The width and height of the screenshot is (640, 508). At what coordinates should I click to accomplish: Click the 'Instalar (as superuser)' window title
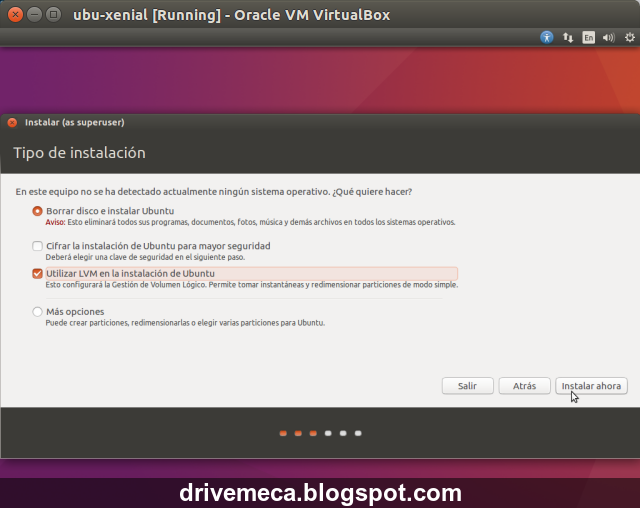(x=75, y=122)
